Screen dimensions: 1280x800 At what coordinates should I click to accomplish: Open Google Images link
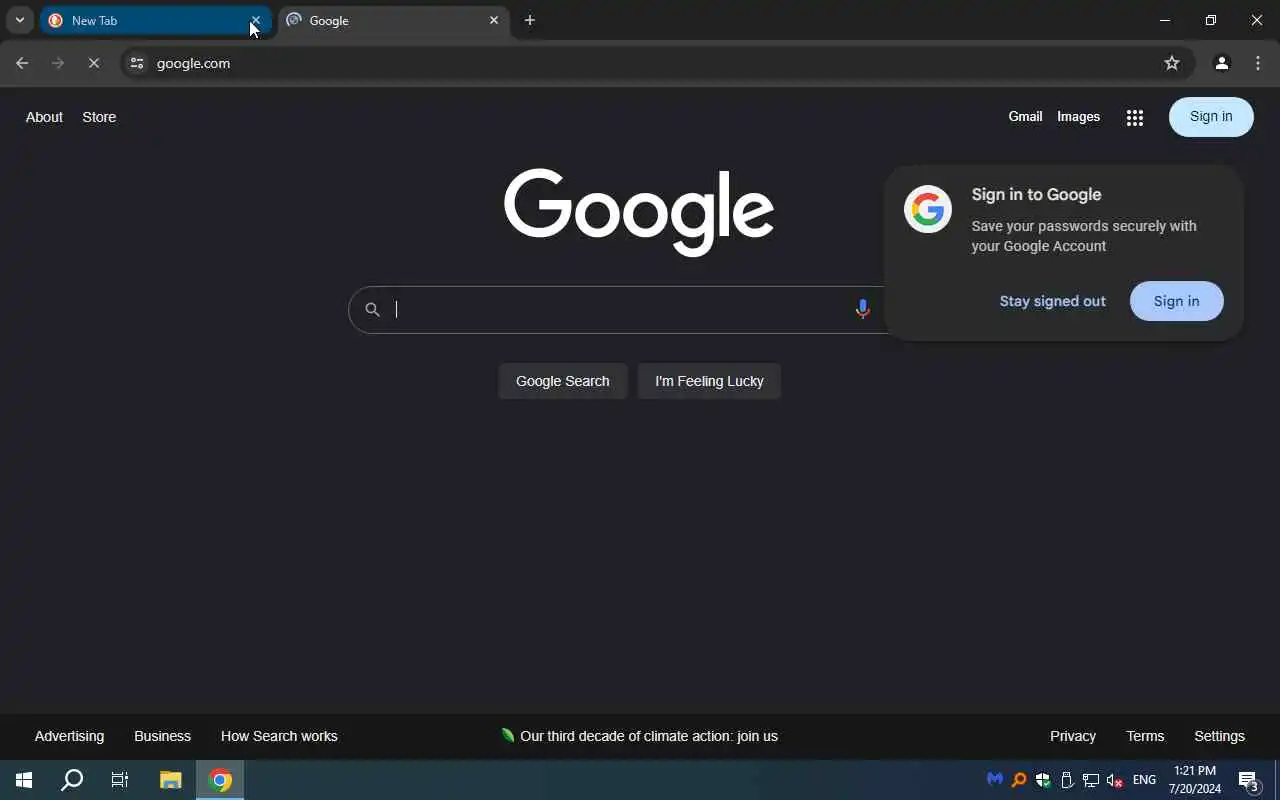pyautogui.click(x=1078, y=116)
